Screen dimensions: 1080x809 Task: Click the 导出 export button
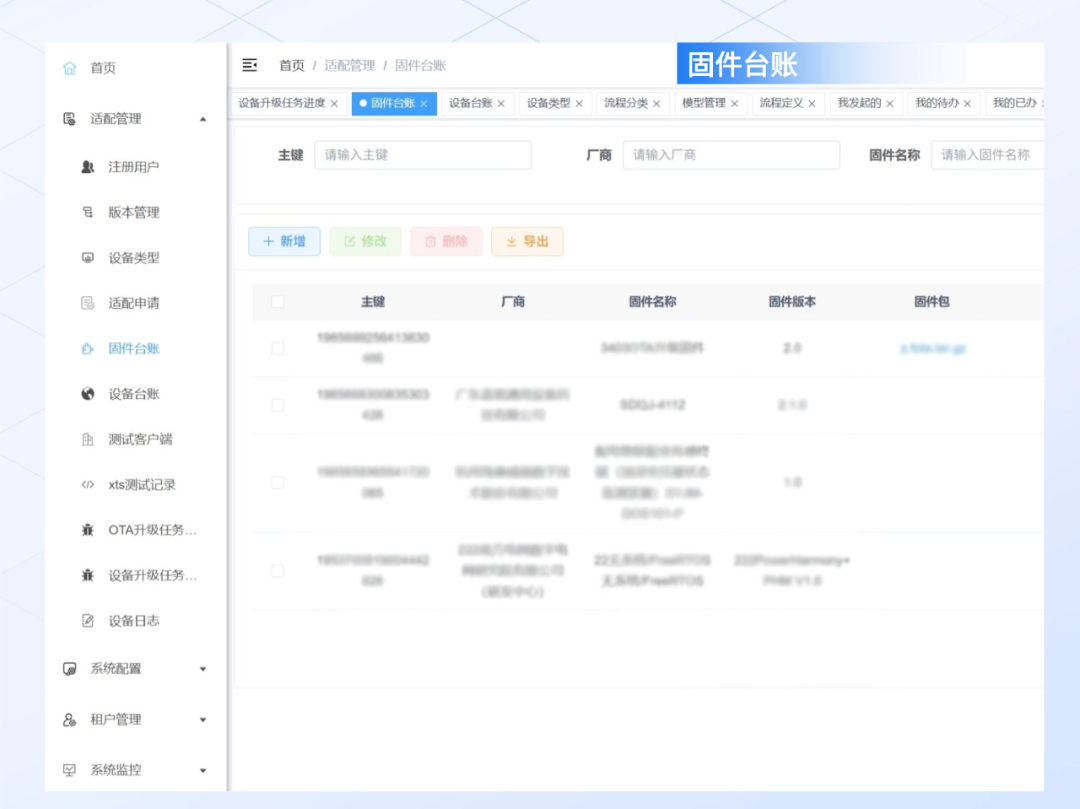[527, 241]
